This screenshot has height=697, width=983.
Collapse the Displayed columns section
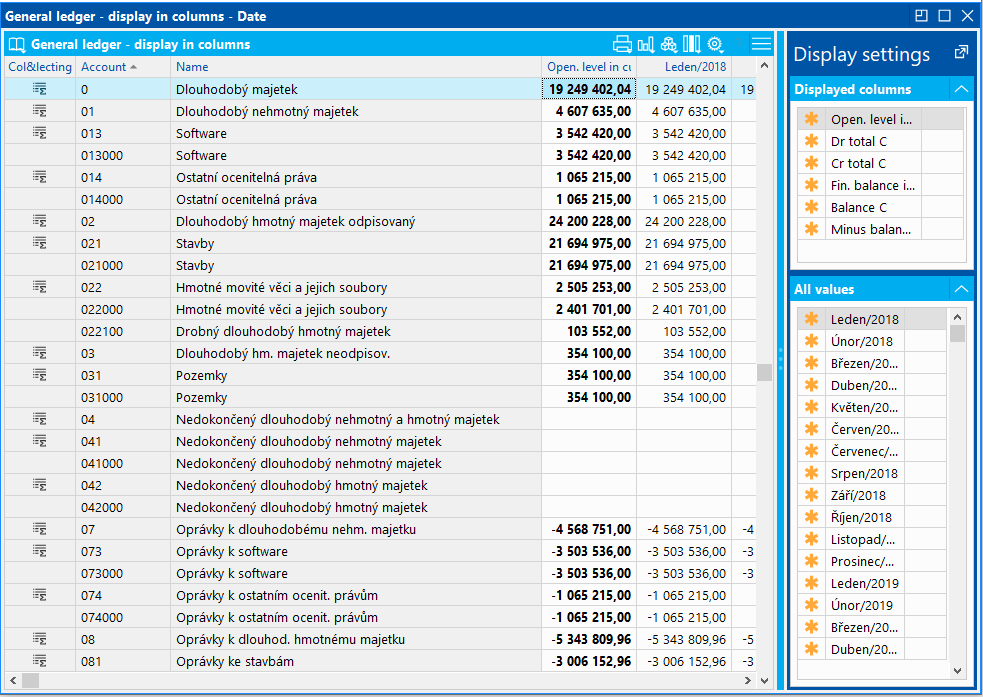(960, 89)
